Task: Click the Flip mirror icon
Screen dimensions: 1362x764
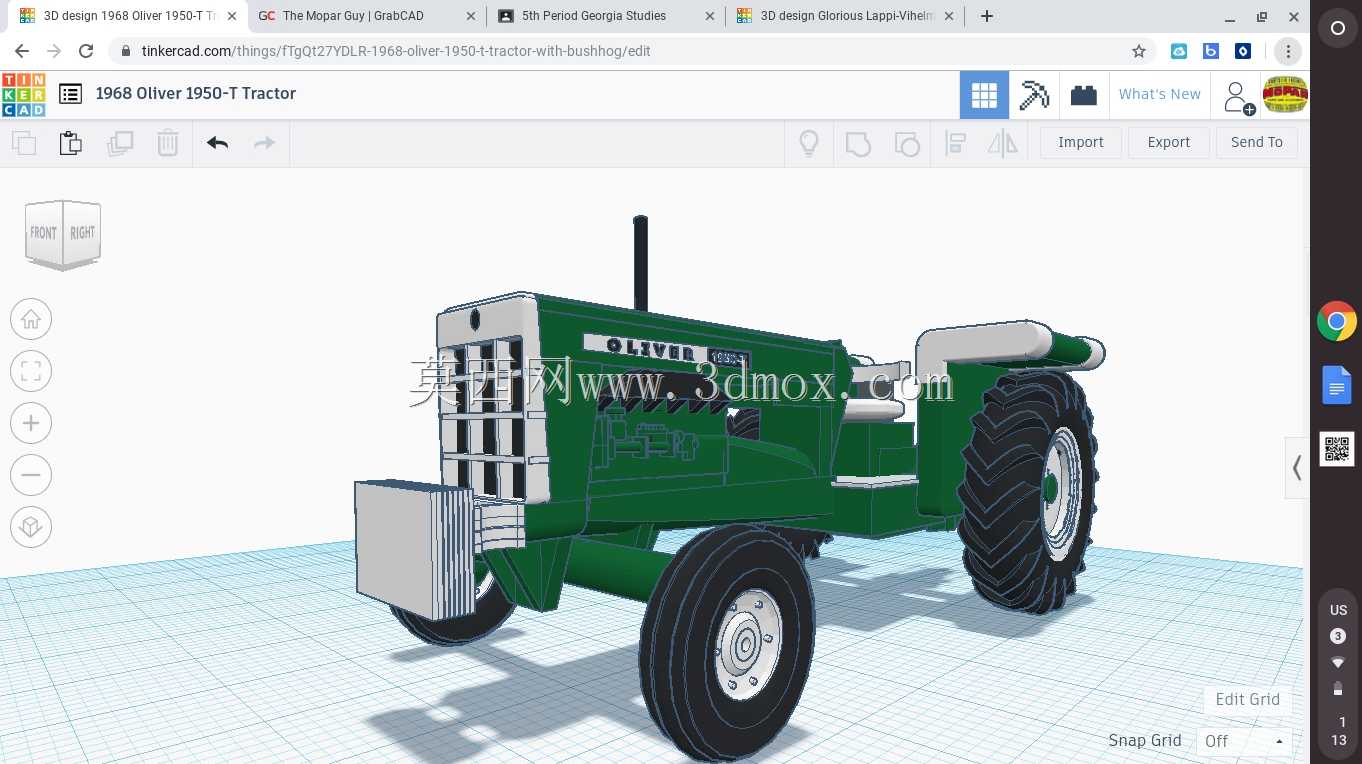Action: 1003,143
